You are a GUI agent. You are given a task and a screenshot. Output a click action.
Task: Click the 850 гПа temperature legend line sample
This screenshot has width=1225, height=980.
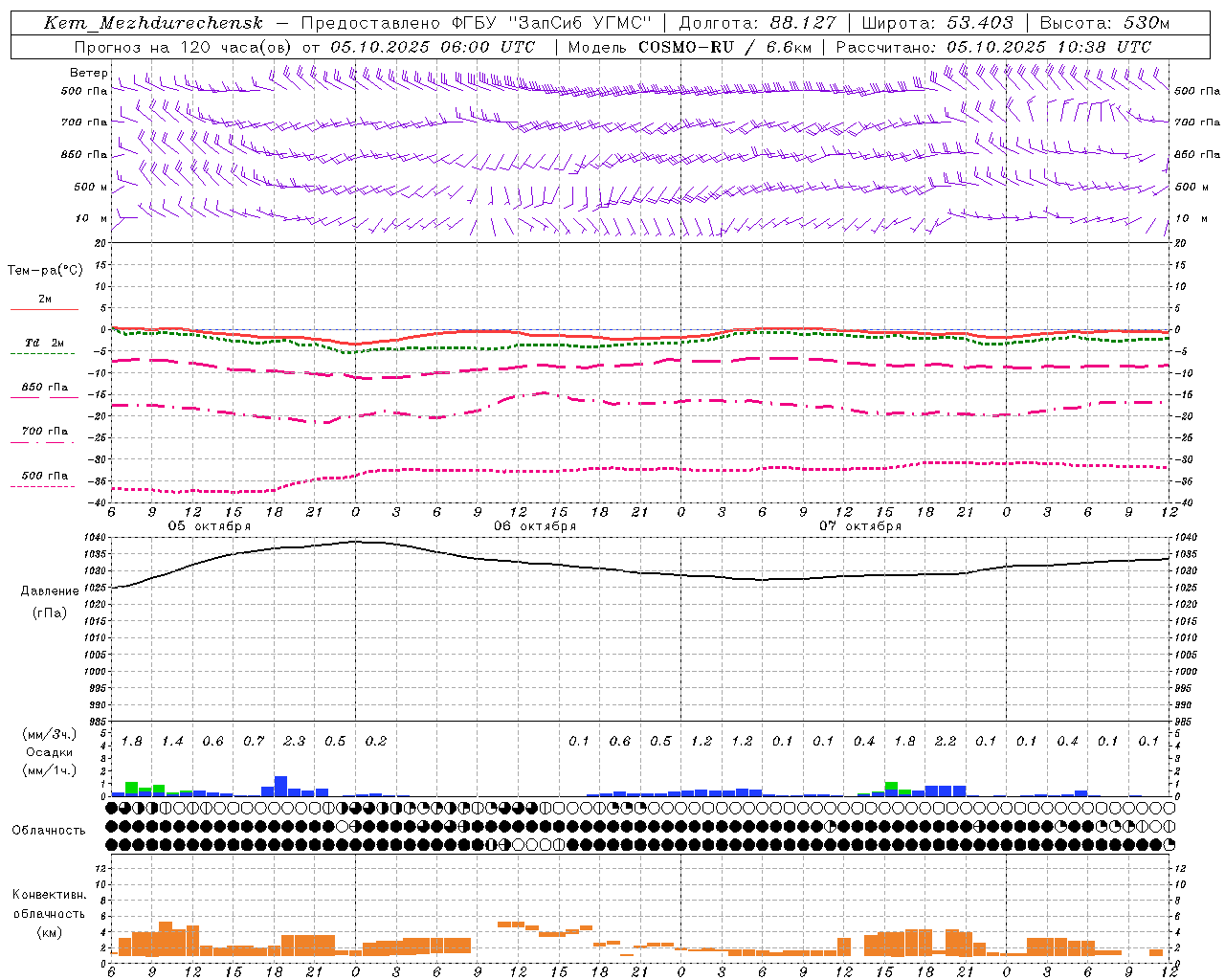coord(44,397)
